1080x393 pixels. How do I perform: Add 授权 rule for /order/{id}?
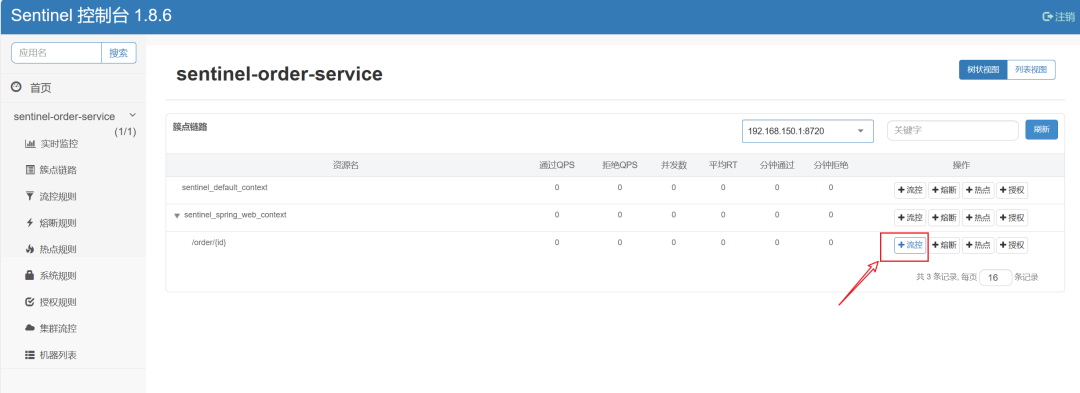tap(1012, 245)
